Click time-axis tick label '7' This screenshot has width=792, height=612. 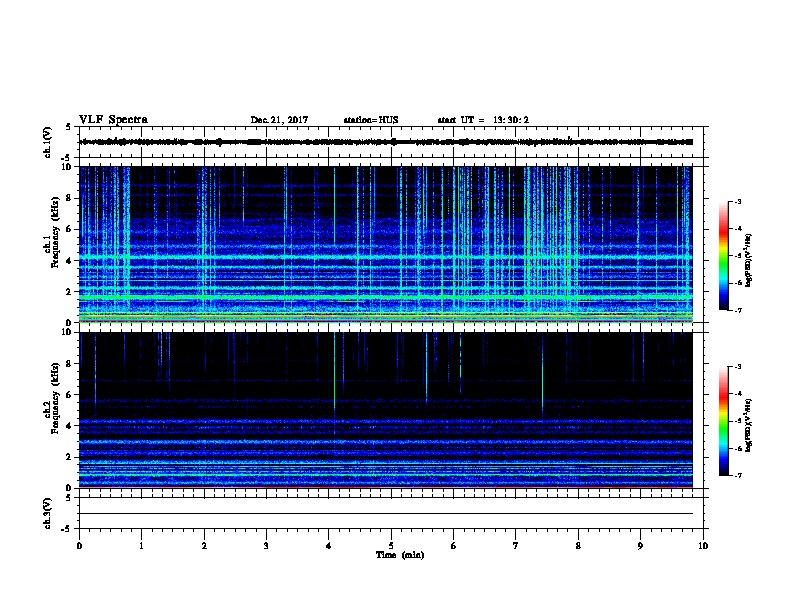click(516, 545)
